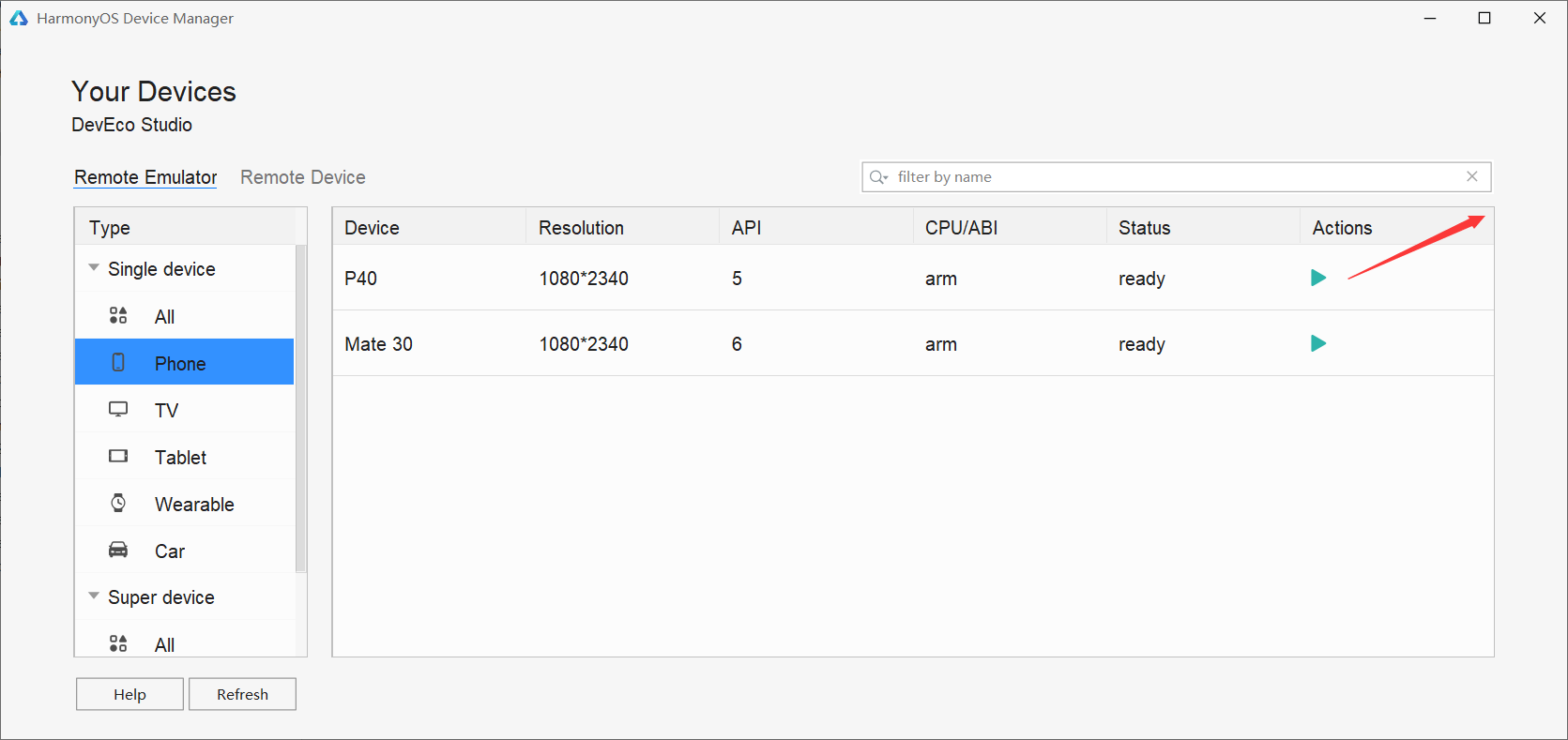Image resolution: width=1568 pixels, height=740 pixels.
Task: Select the Mate 30 device name
Action: (x=379, y=344)
